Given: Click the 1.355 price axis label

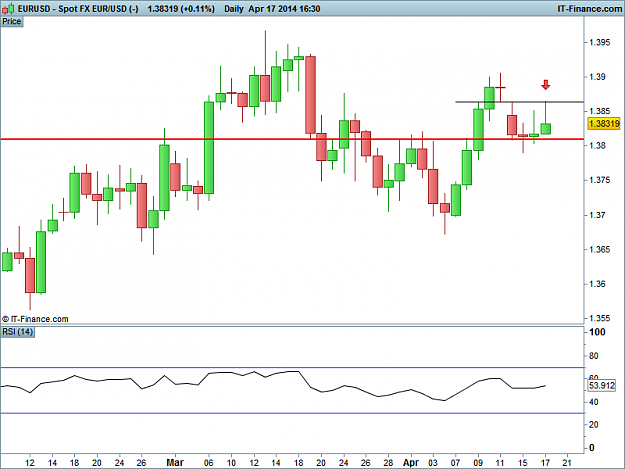Looking at the screenshot, I should click(599, 318).
